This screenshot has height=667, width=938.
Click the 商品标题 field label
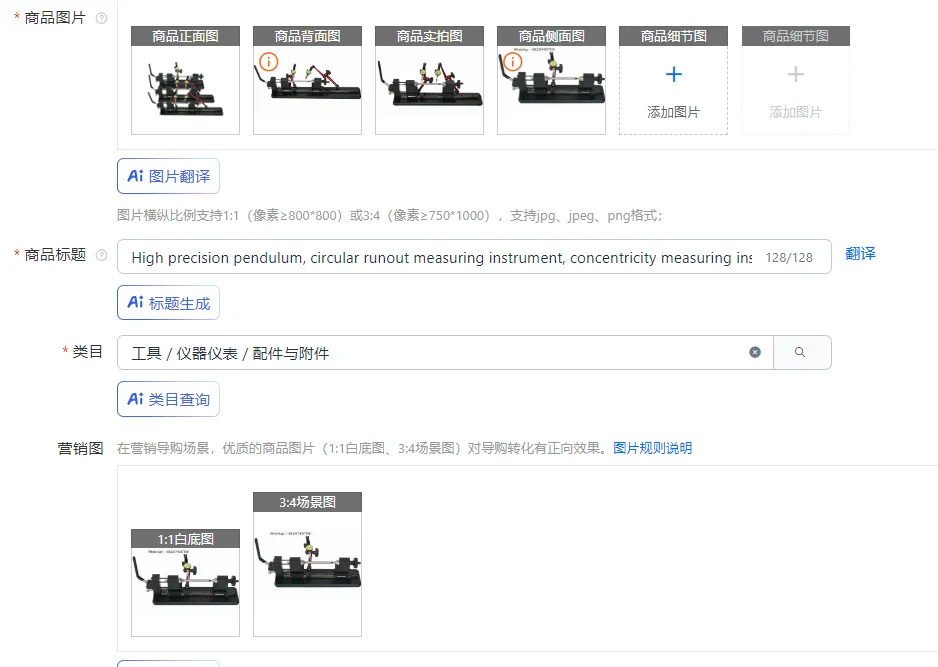(x=55, y=255)
